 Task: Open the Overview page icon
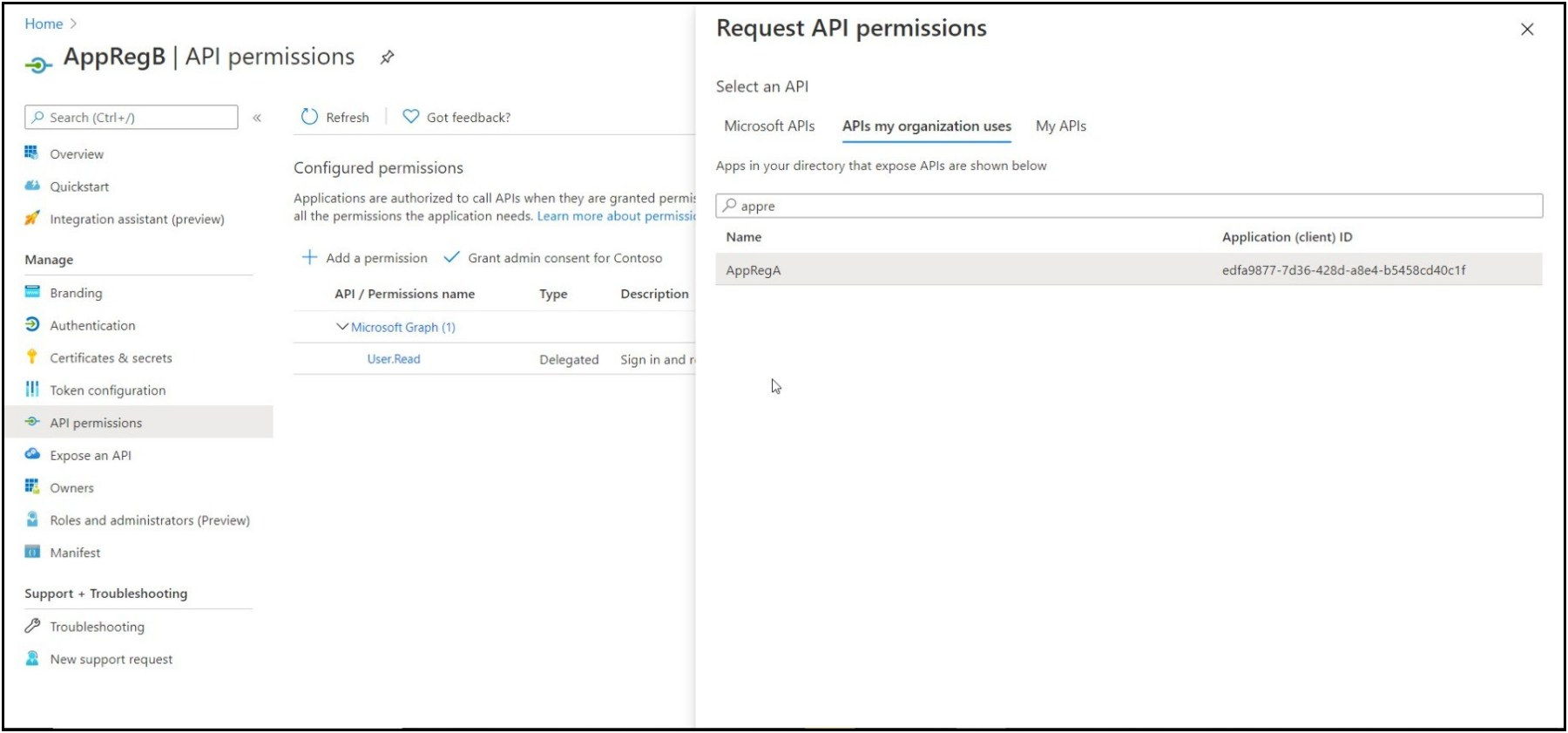click(32, 153)
